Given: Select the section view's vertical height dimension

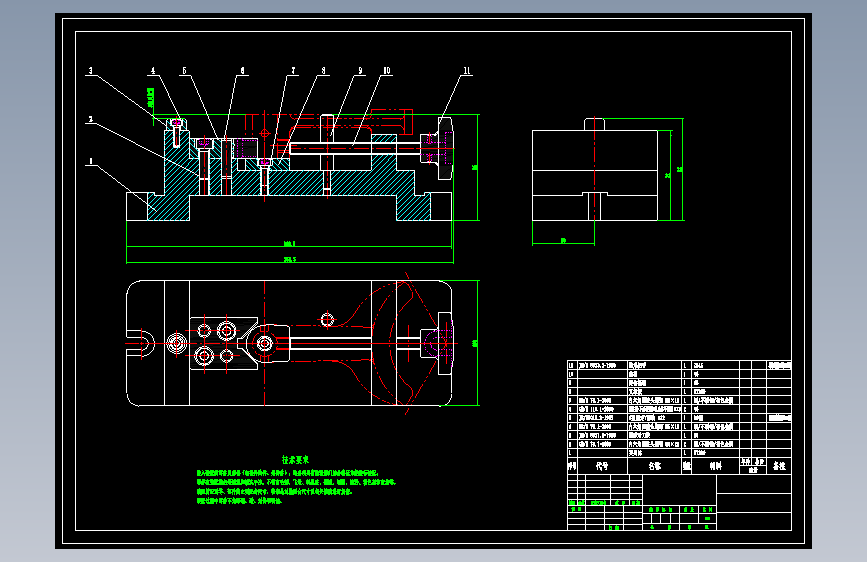Looking at the screenshot, I should click(474, 167).
